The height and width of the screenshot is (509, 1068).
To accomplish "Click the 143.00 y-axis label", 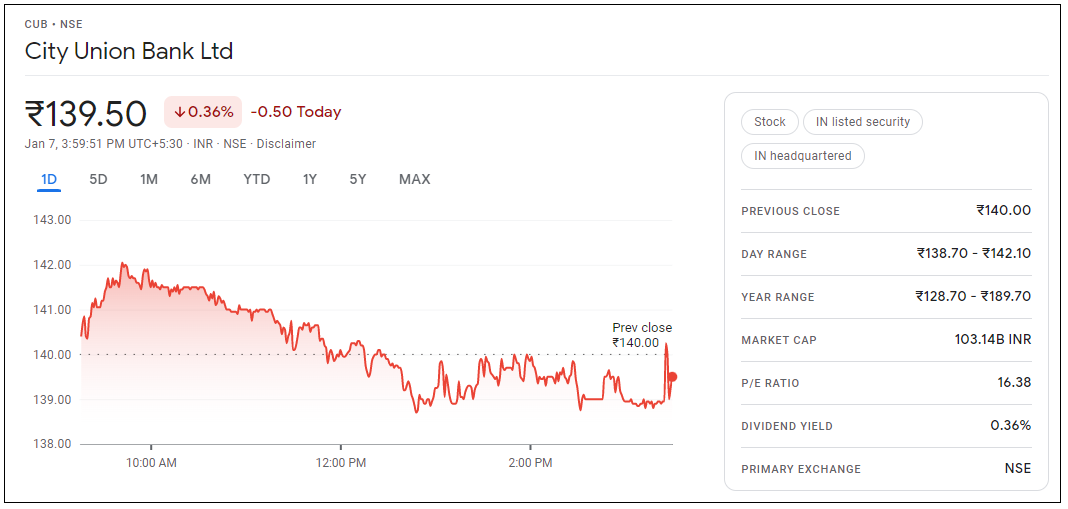I will click(x=51, y=220).
